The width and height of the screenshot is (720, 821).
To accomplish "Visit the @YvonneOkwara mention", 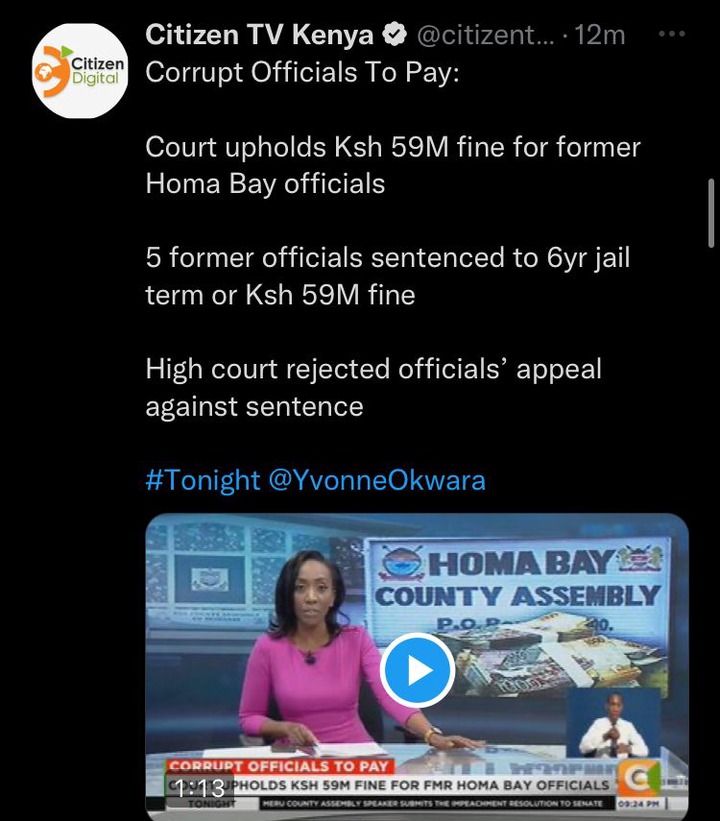I will tap(377, 480).
